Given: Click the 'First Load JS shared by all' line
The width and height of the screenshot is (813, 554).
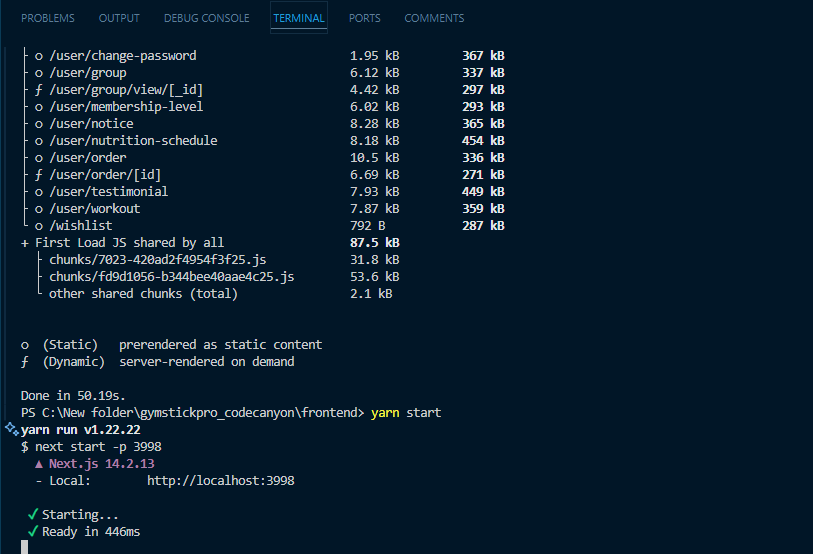Looking at the screenshot, I should [129, 243].
